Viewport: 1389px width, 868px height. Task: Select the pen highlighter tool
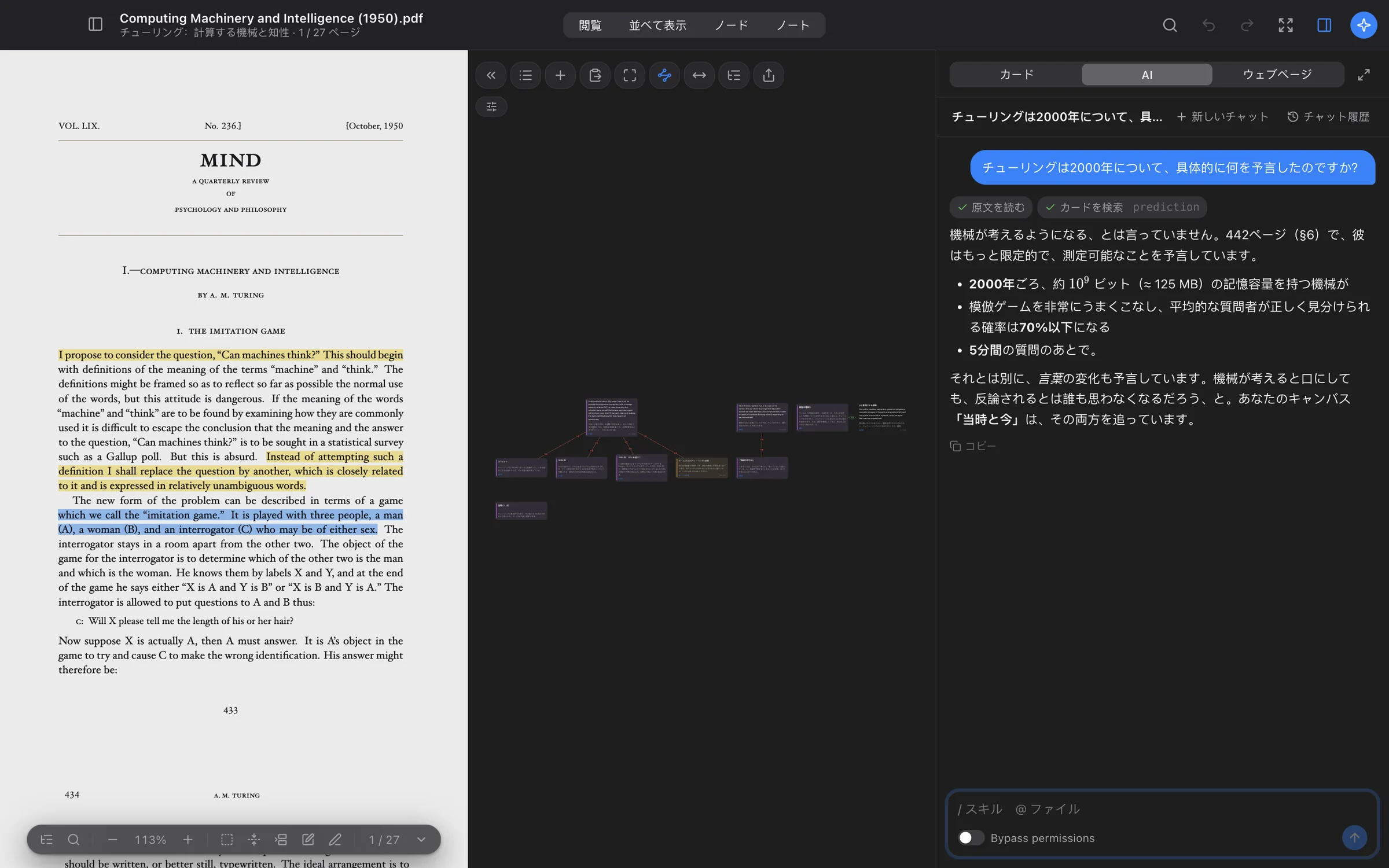coord(335,839)
